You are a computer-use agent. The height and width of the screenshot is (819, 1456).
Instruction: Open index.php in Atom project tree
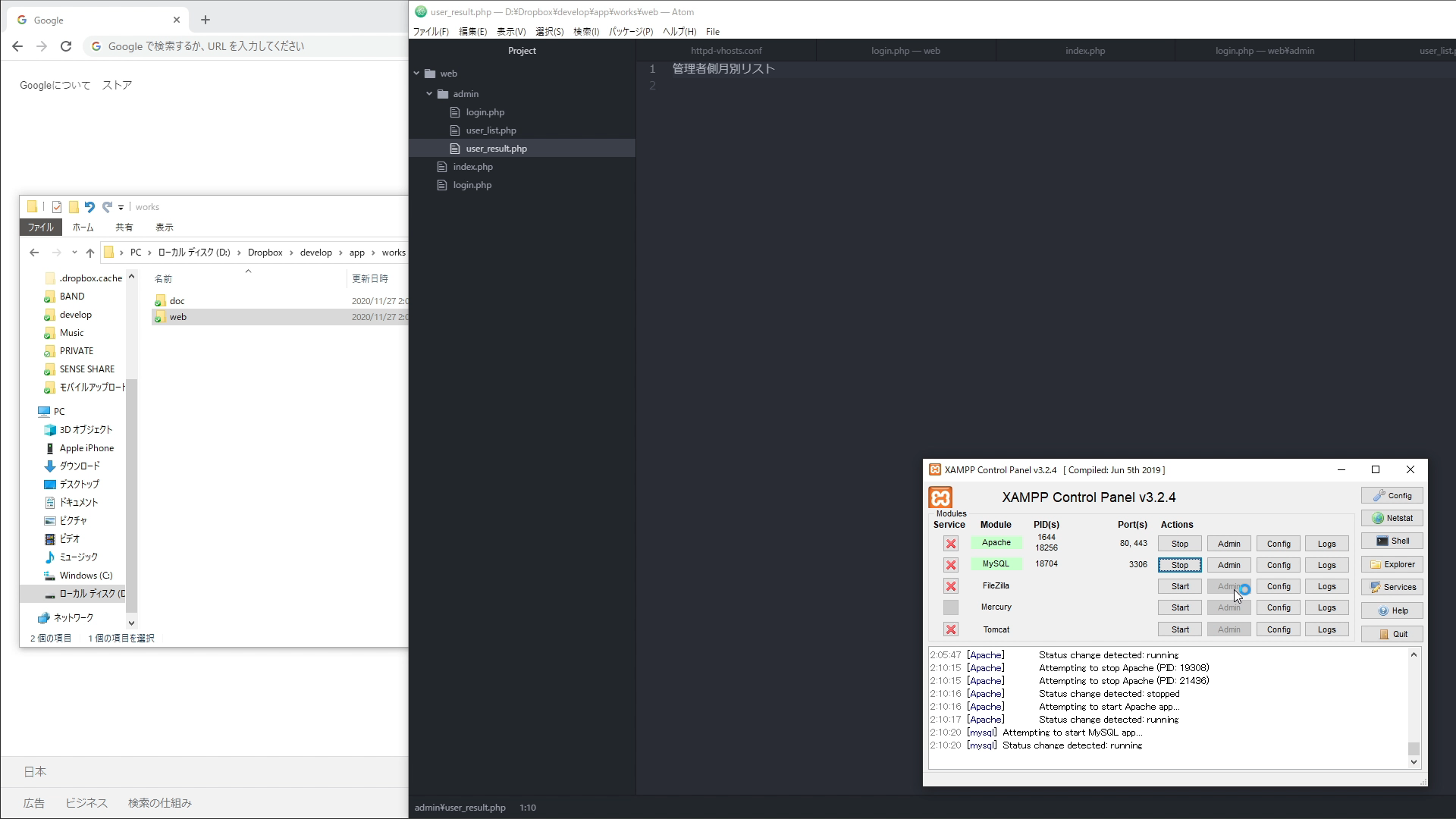pos(472,167)
